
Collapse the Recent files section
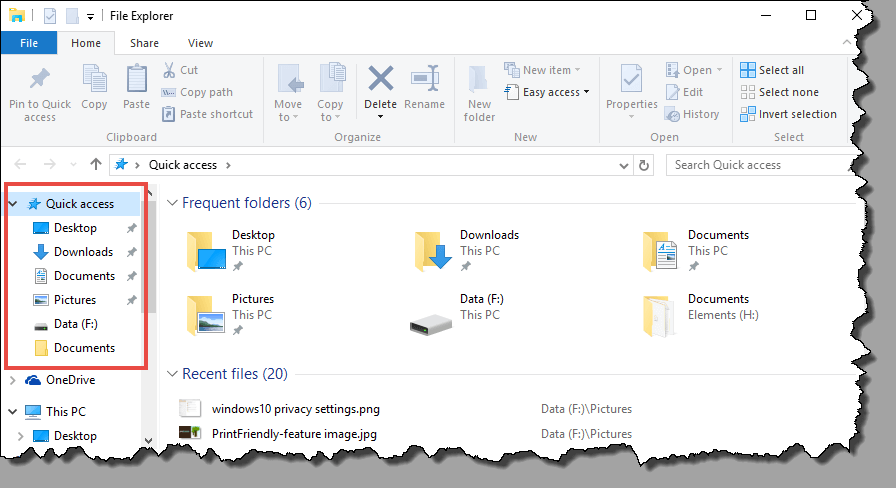(x=172, y=374)
